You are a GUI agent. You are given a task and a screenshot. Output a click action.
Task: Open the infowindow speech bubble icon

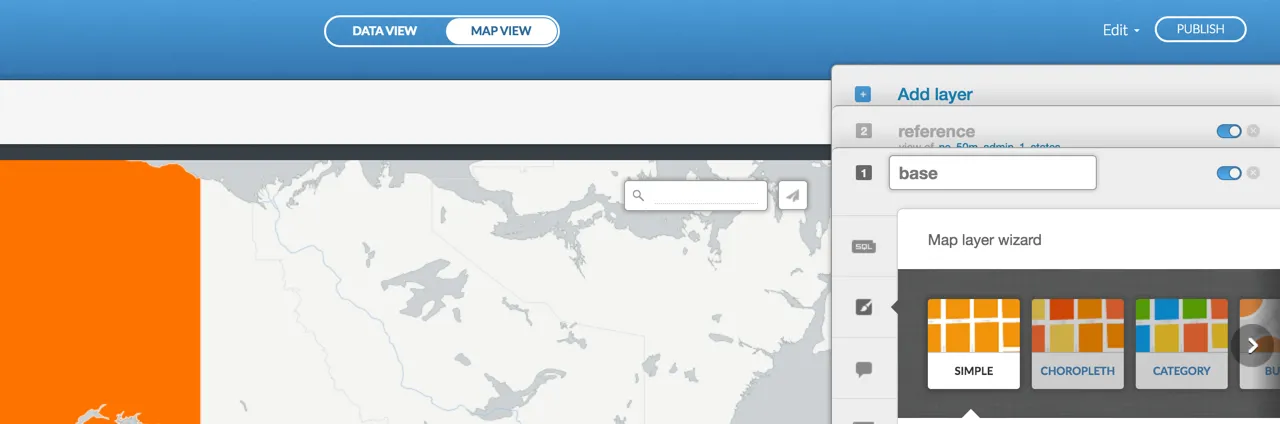(x=864, y=369)
